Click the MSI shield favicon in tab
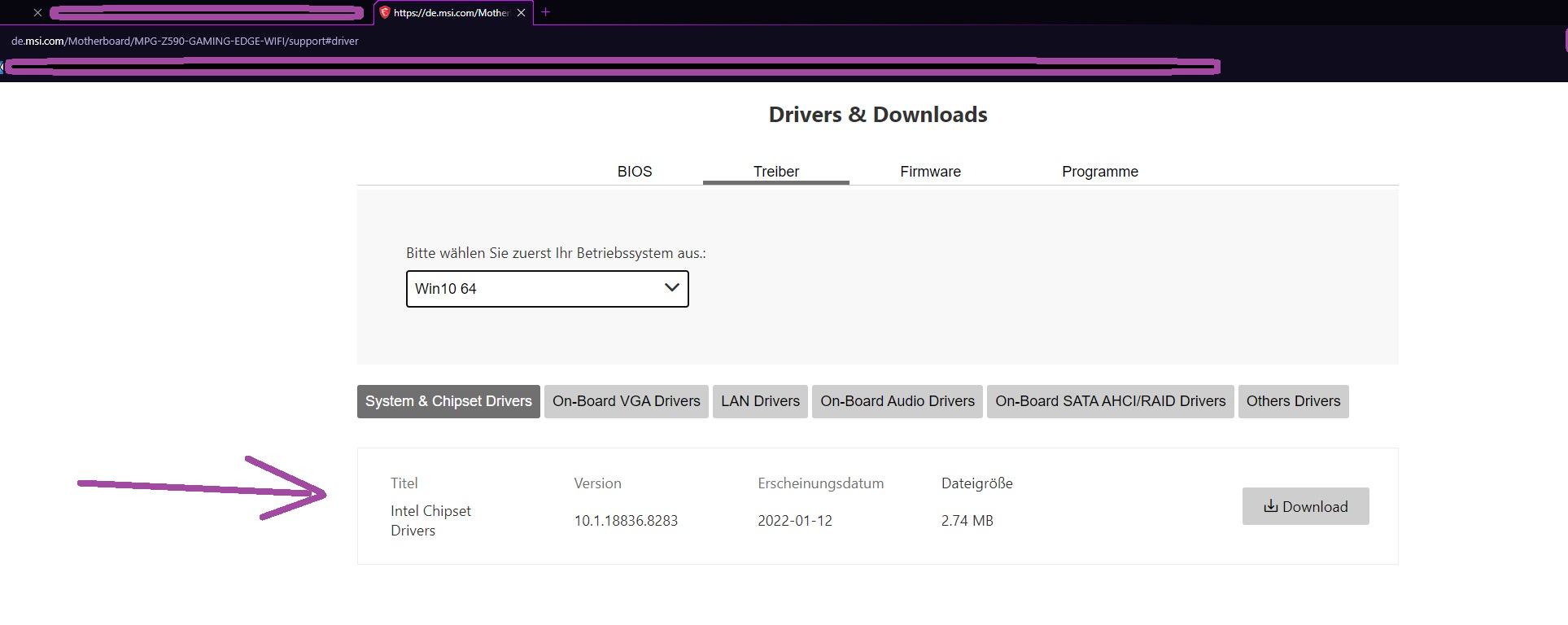The height and width of the screenshot is (625, 1568). (385, 12)
